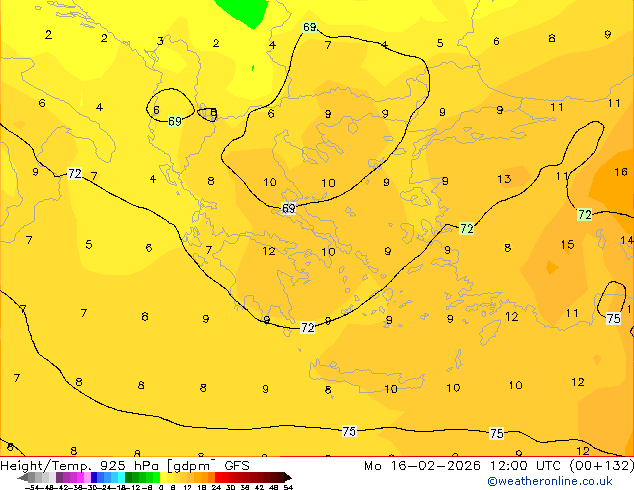The width and height of the screenshot is (634, 490).
Task: Click the temperature value "3" on the map
Action: [x=160, y=41]
